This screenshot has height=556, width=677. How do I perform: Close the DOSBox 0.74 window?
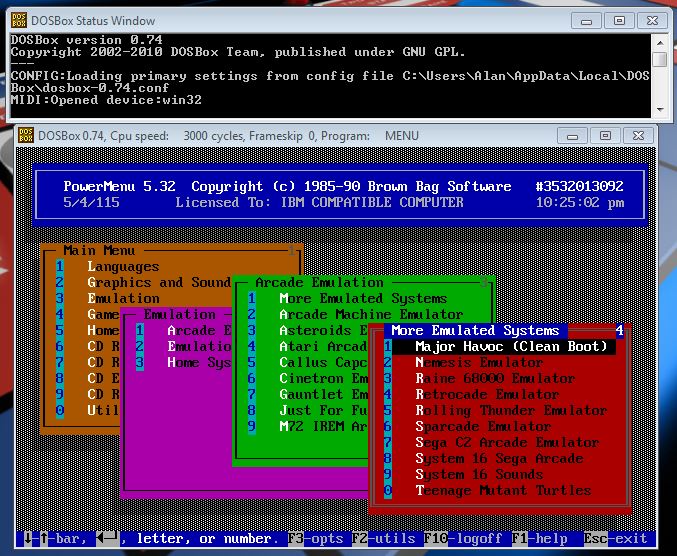point(639,136)
